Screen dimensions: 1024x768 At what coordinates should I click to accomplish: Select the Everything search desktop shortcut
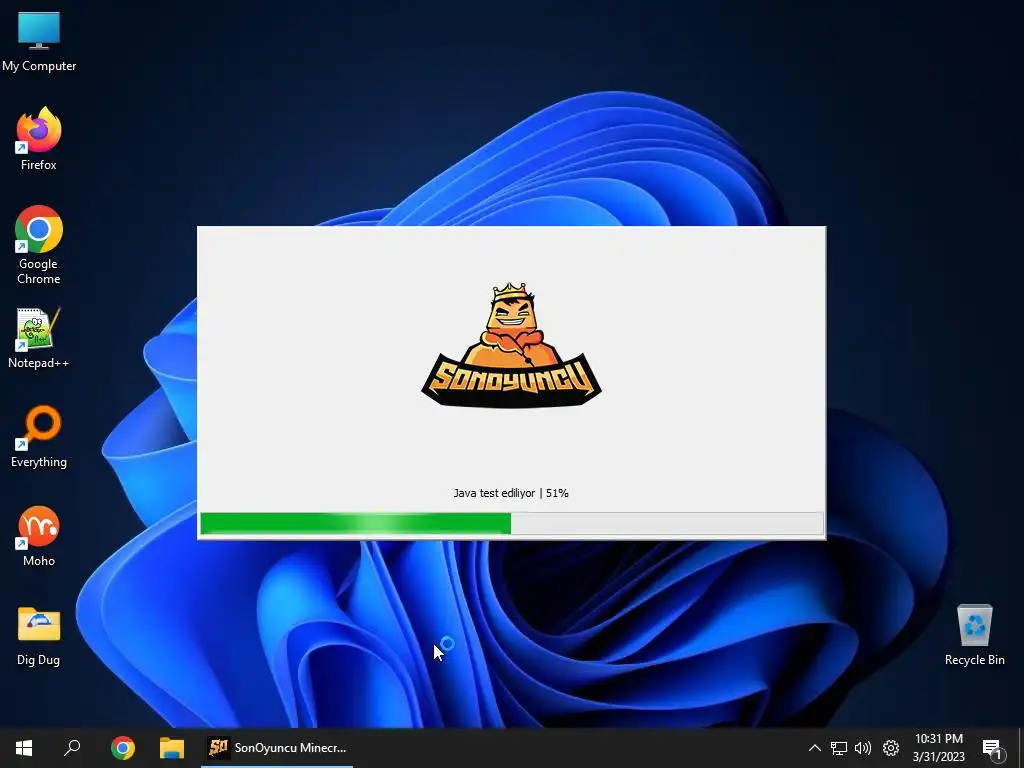[x=39, y=436]
